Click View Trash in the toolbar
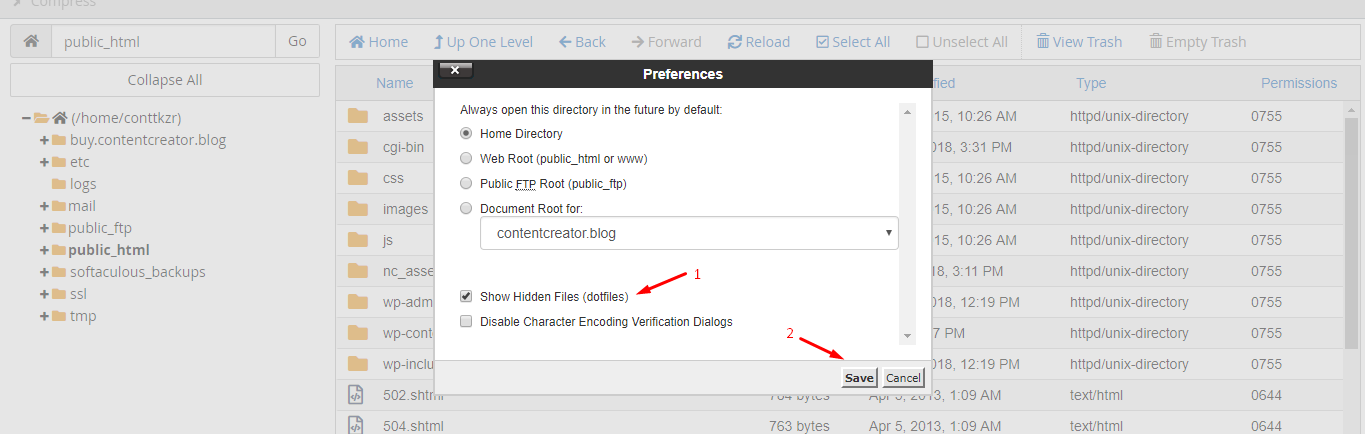The image size is (1365, 434). pos(1079,42)
